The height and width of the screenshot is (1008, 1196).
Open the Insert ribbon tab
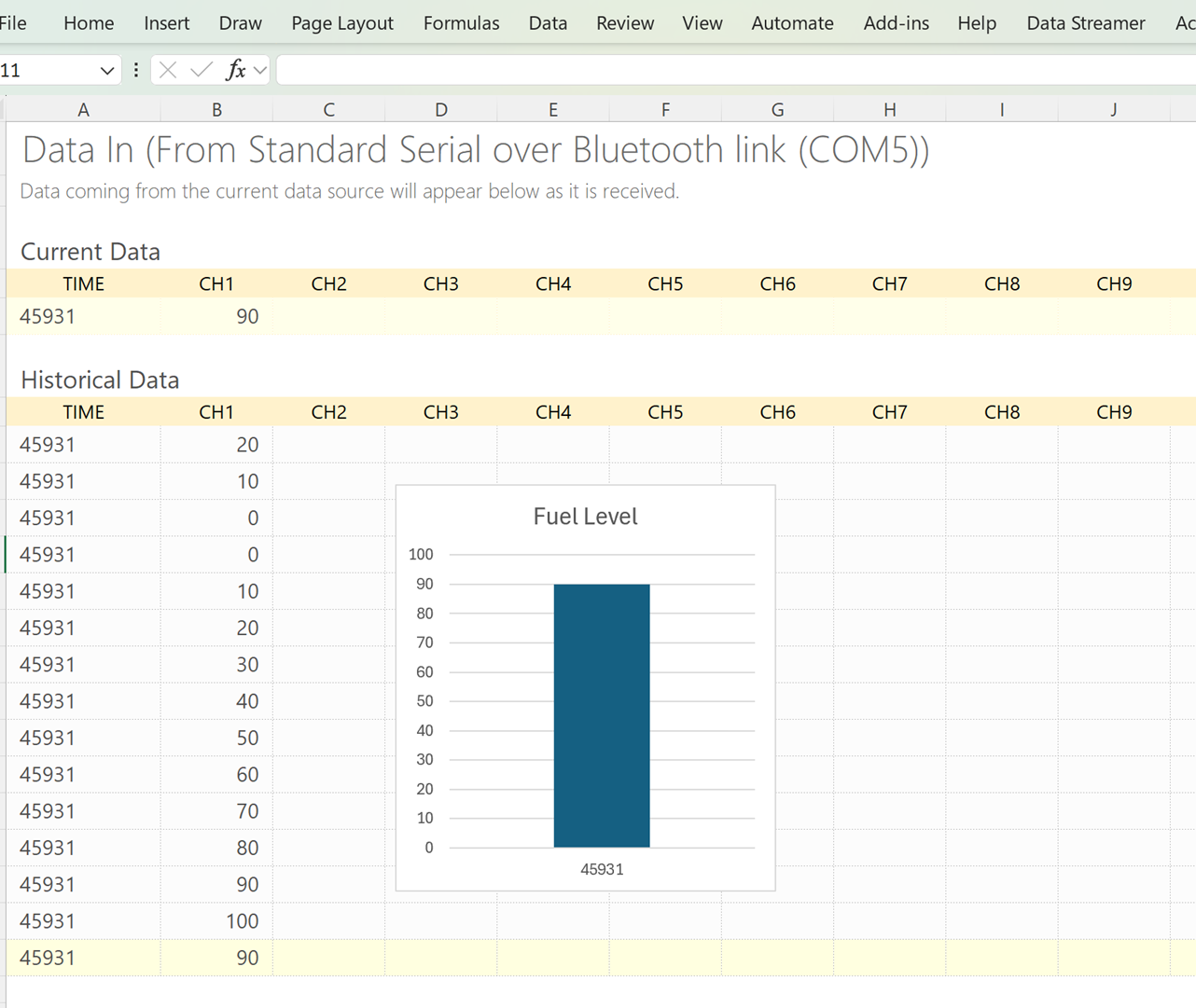166,23
